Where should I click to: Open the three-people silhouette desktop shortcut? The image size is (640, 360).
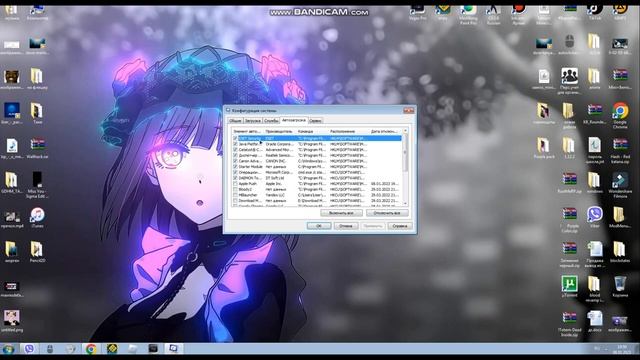point(569,81)
